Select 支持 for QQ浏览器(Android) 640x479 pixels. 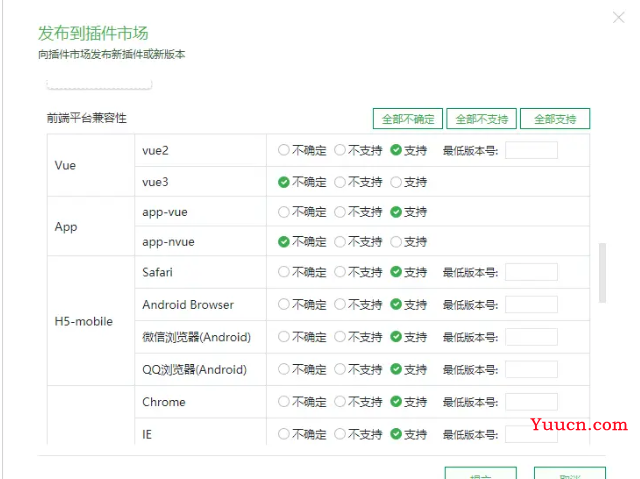coord(396,369)
